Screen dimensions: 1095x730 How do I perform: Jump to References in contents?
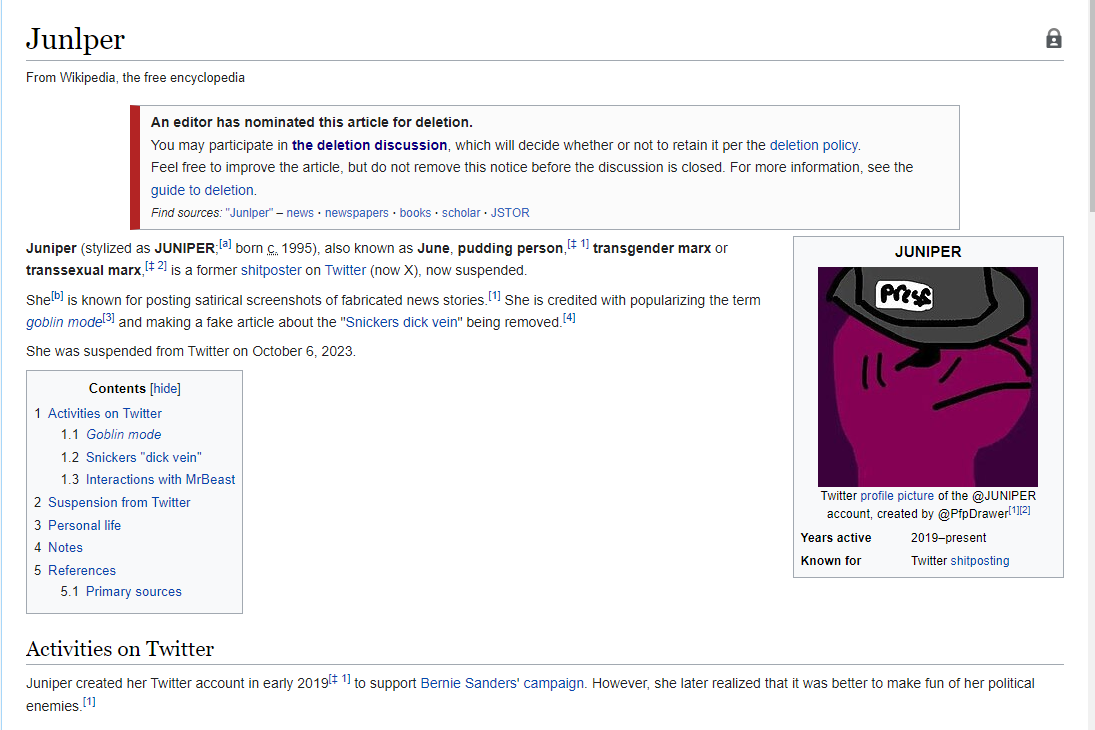click(x=82, y=571)
